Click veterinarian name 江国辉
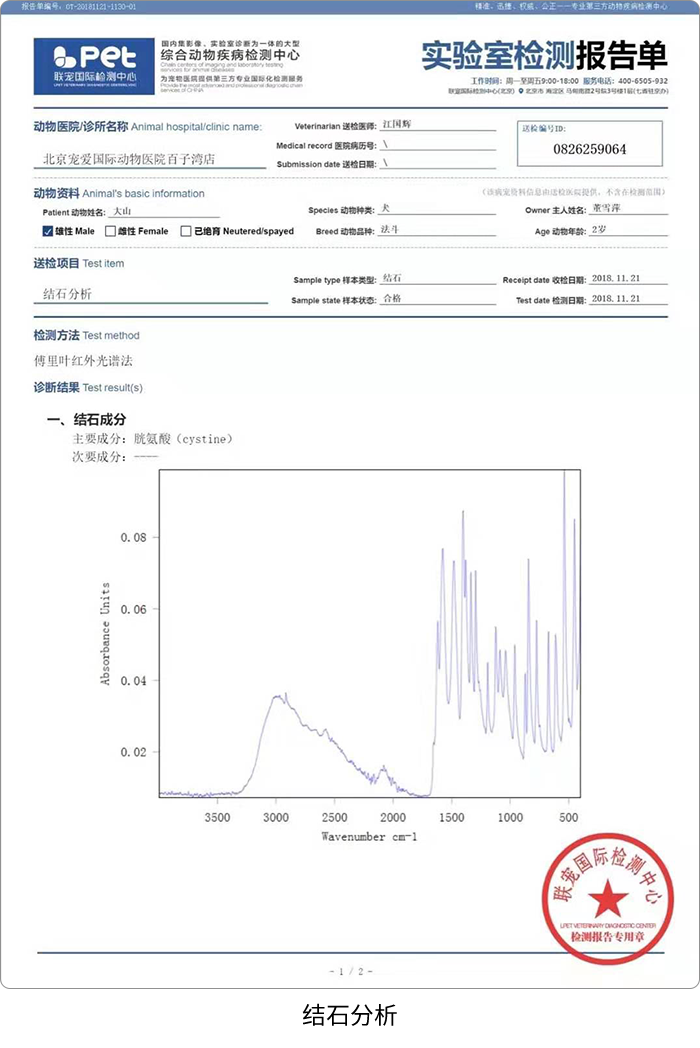Image resolution: width=700 pixels, height=1048 pixels. point(396,124)
